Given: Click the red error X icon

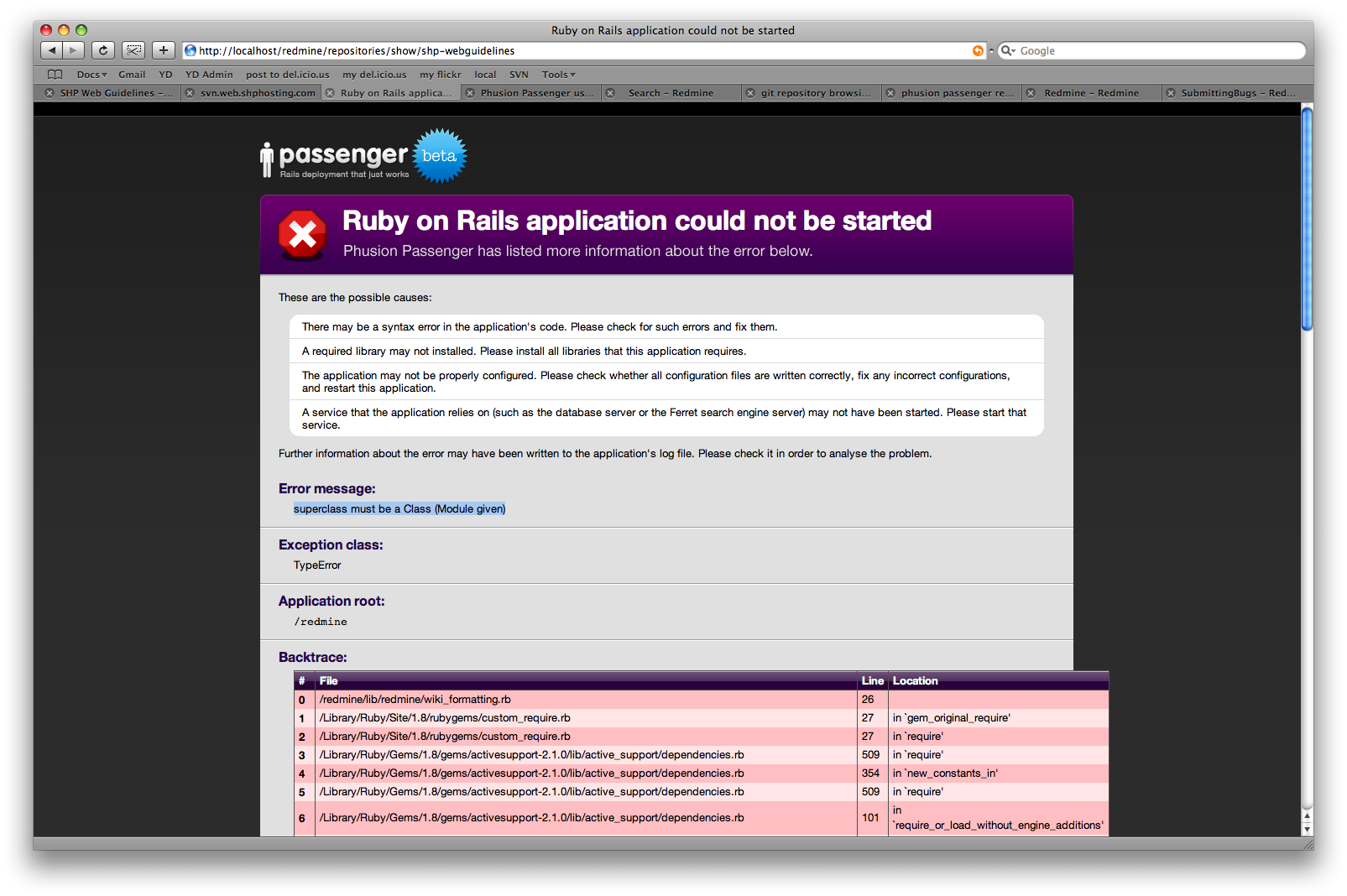Looking at the screenshot, I should (302, 235).
